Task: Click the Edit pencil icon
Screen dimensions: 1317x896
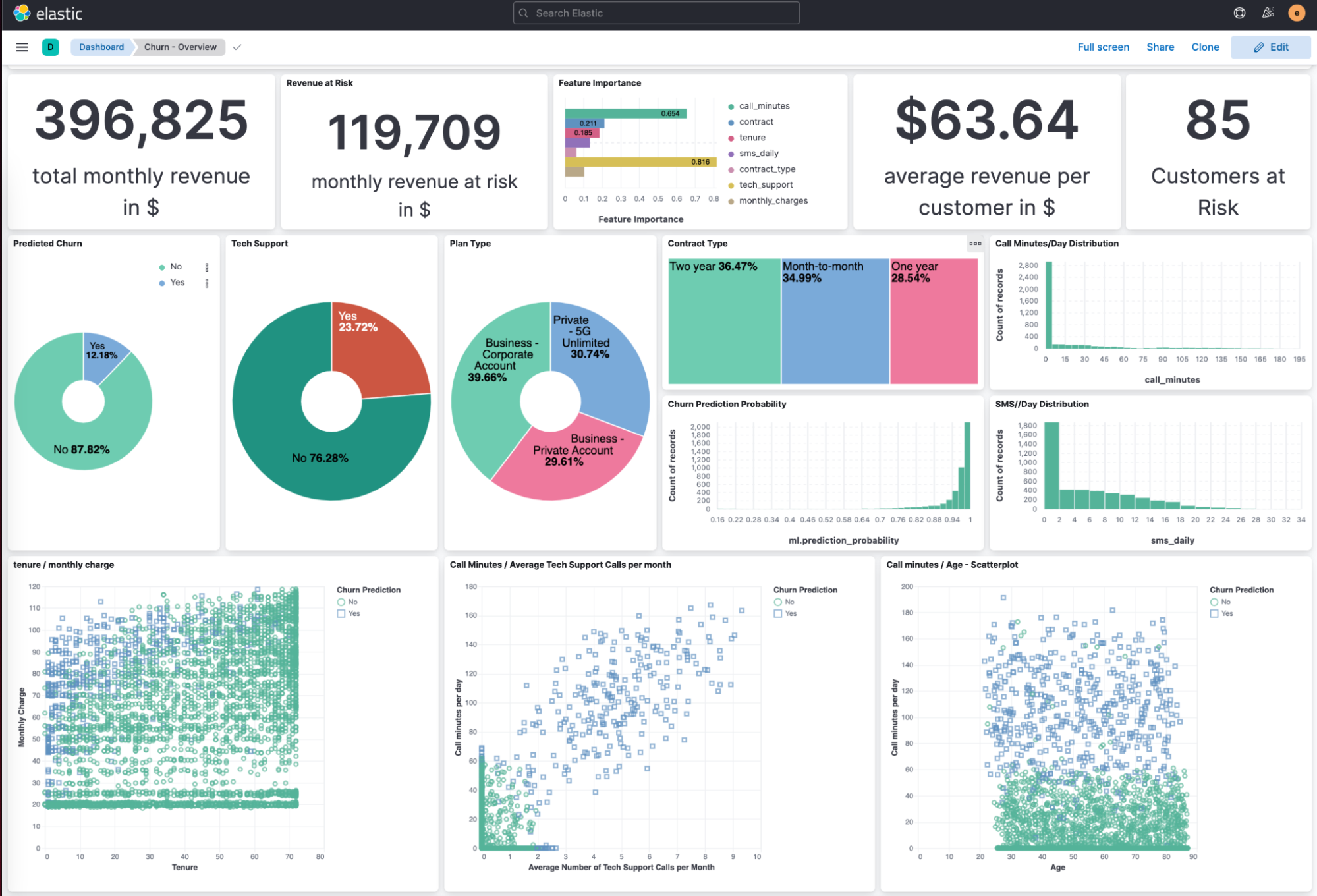Action: pyautogui.click(x=1258, y=47)
